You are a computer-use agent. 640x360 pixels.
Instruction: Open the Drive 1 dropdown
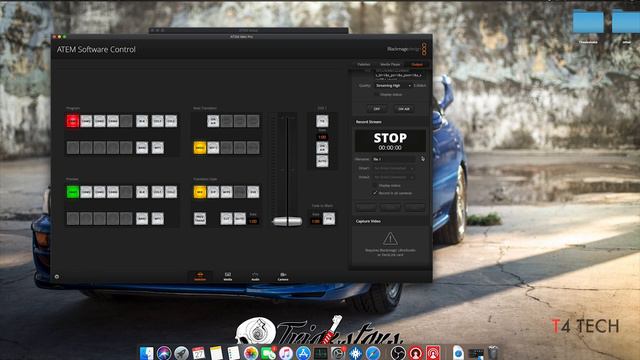tap(393, 168)
